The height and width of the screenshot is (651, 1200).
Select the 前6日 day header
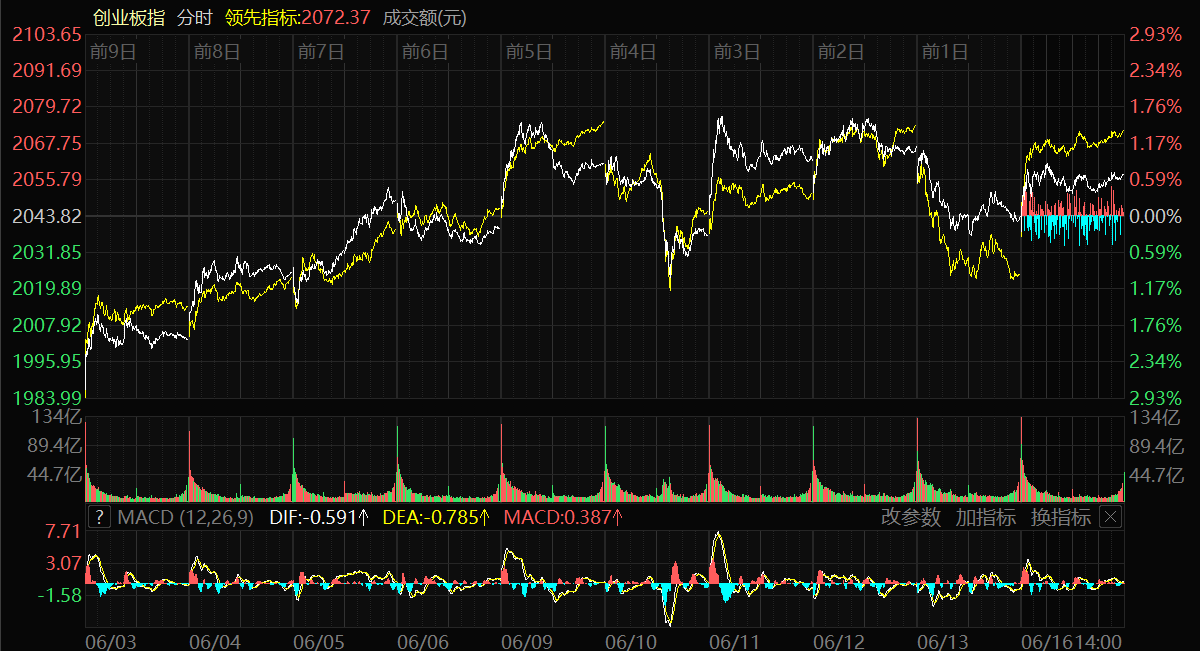point(424,51)
